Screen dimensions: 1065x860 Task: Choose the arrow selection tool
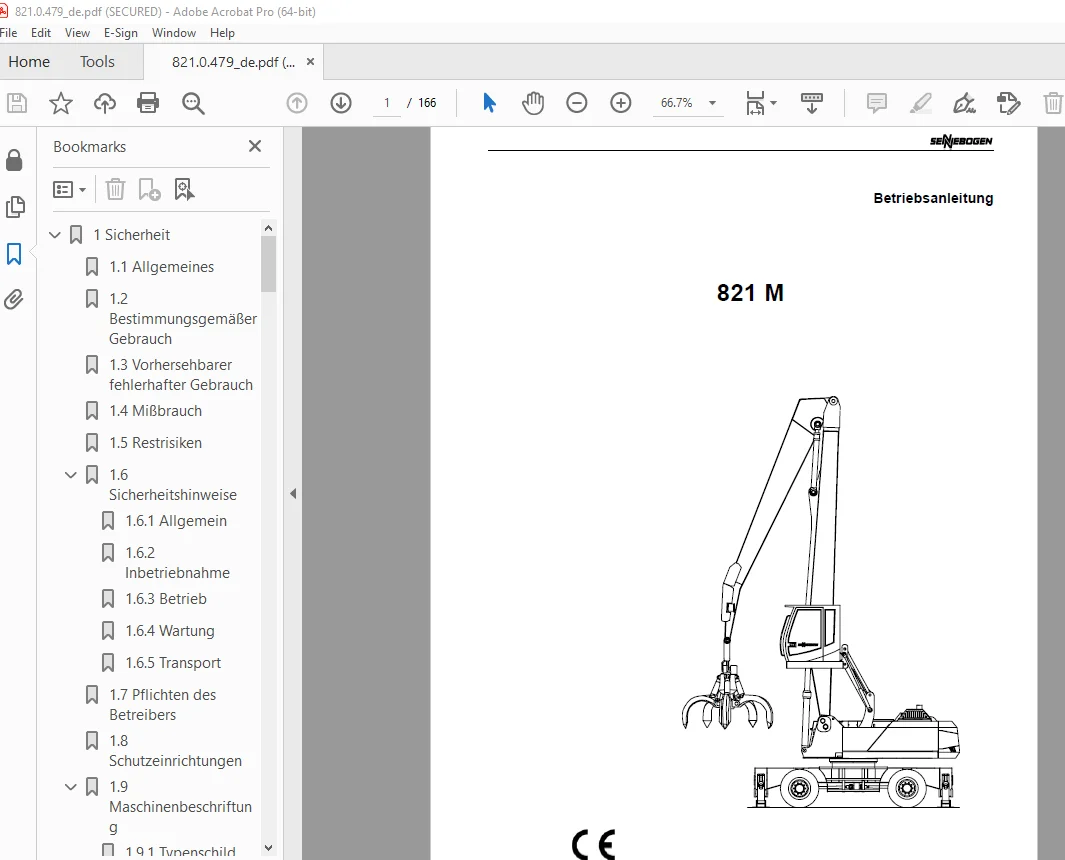489,103
